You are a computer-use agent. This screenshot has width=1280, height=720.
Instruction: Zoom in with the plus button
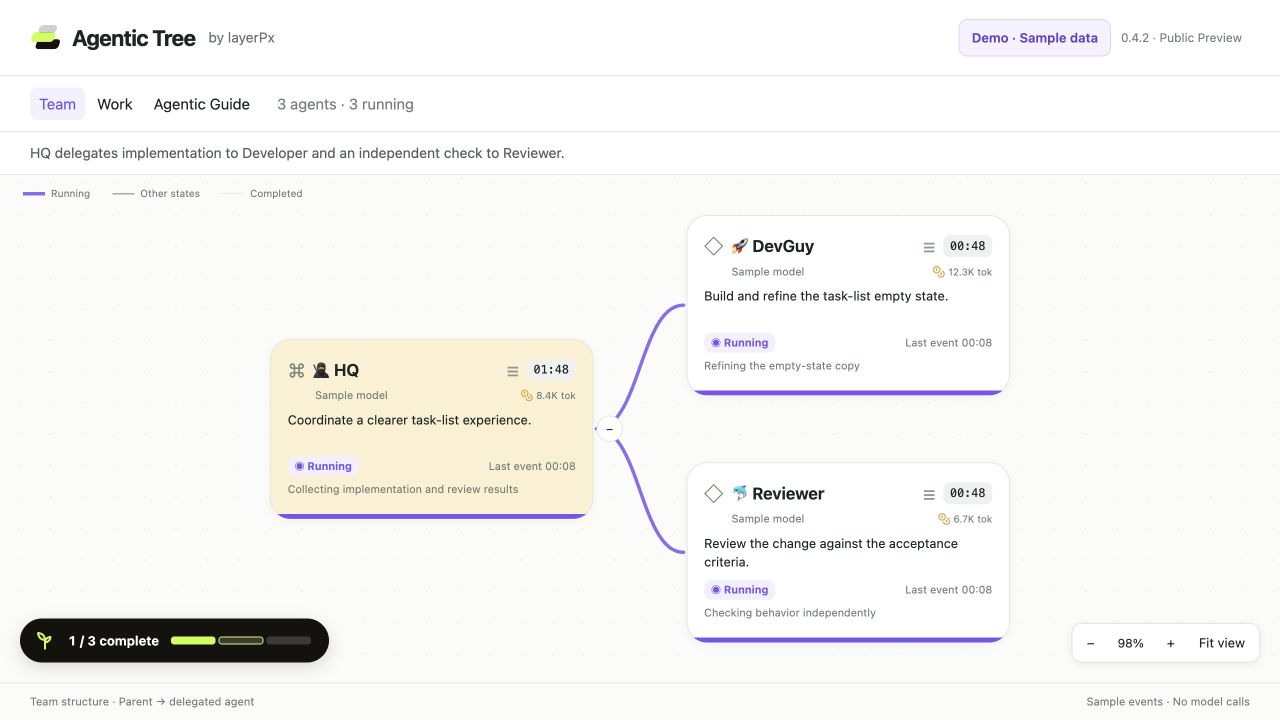(1171, 643)
